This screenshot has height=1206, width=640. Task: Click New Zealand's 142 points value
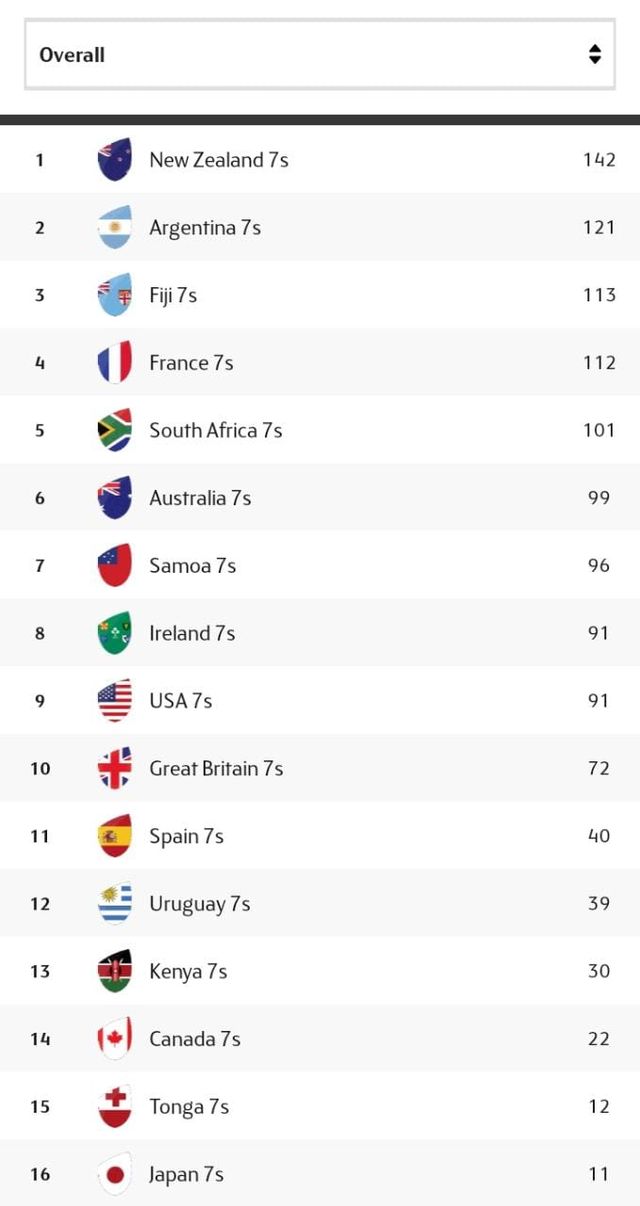tap(599, 160)
